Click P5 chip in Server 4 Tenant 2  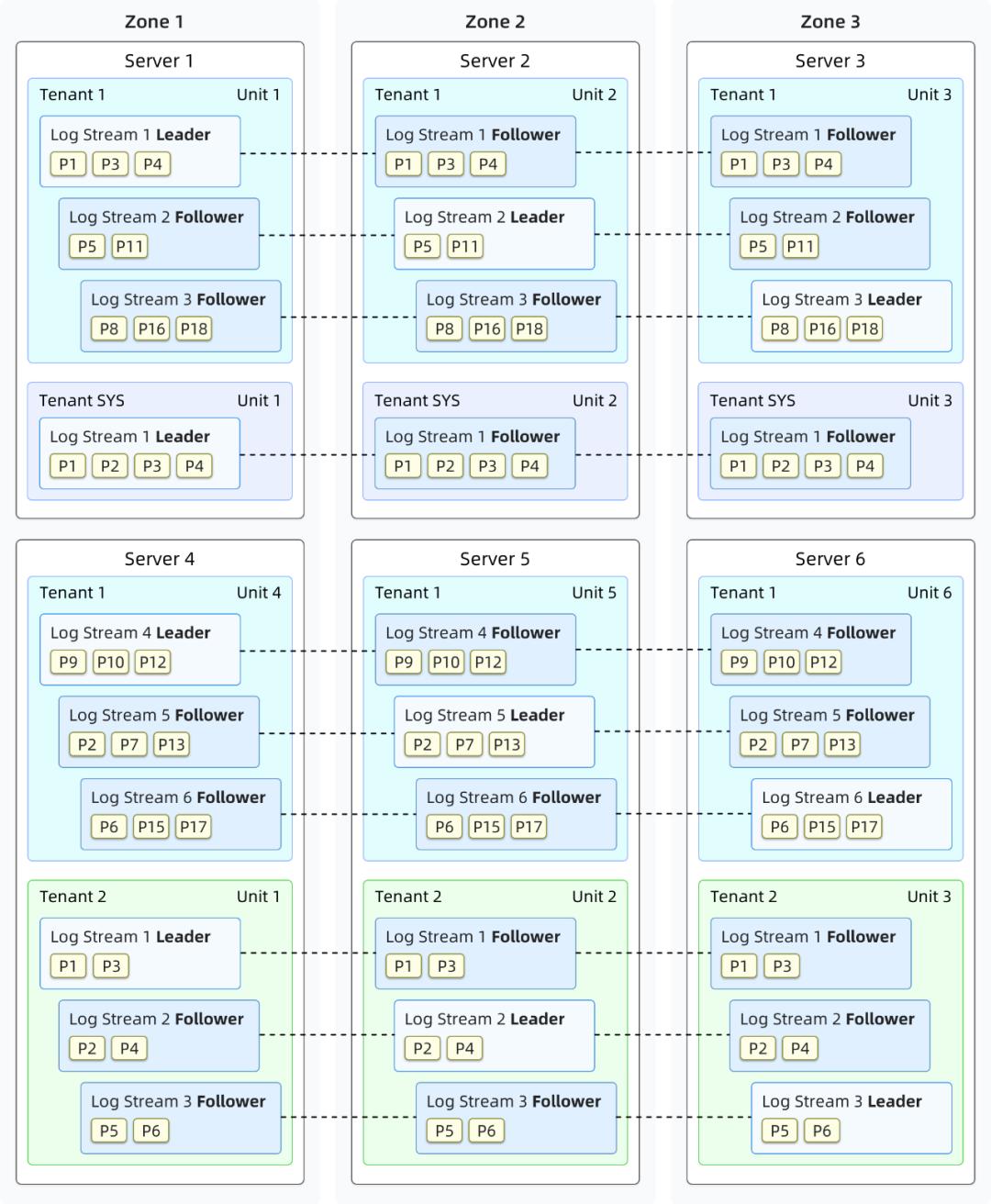point(108,1131)
